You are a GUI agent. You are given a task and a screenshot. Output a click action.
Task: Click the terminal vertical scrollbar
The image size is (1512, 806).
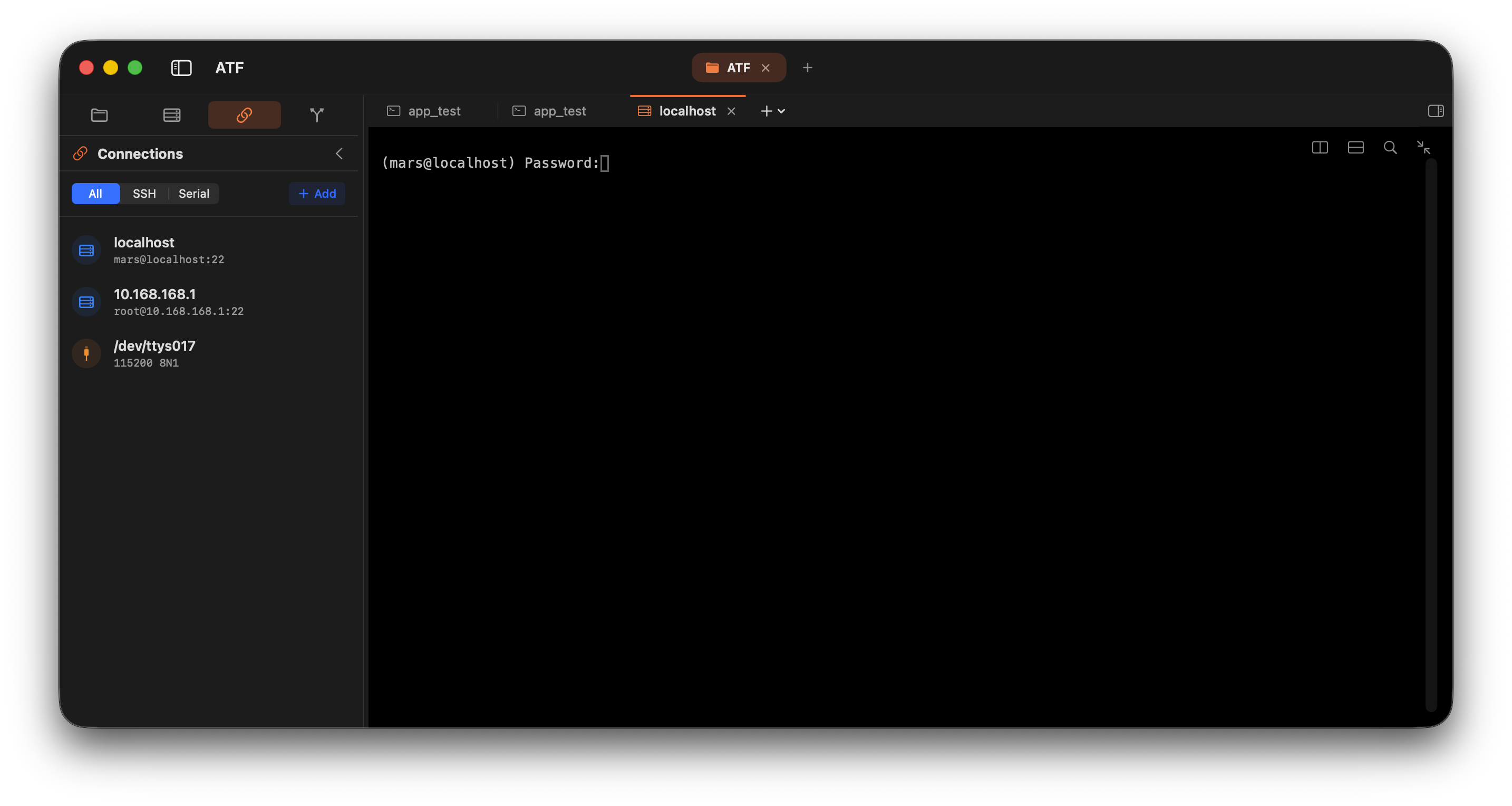coord(1431,435)
